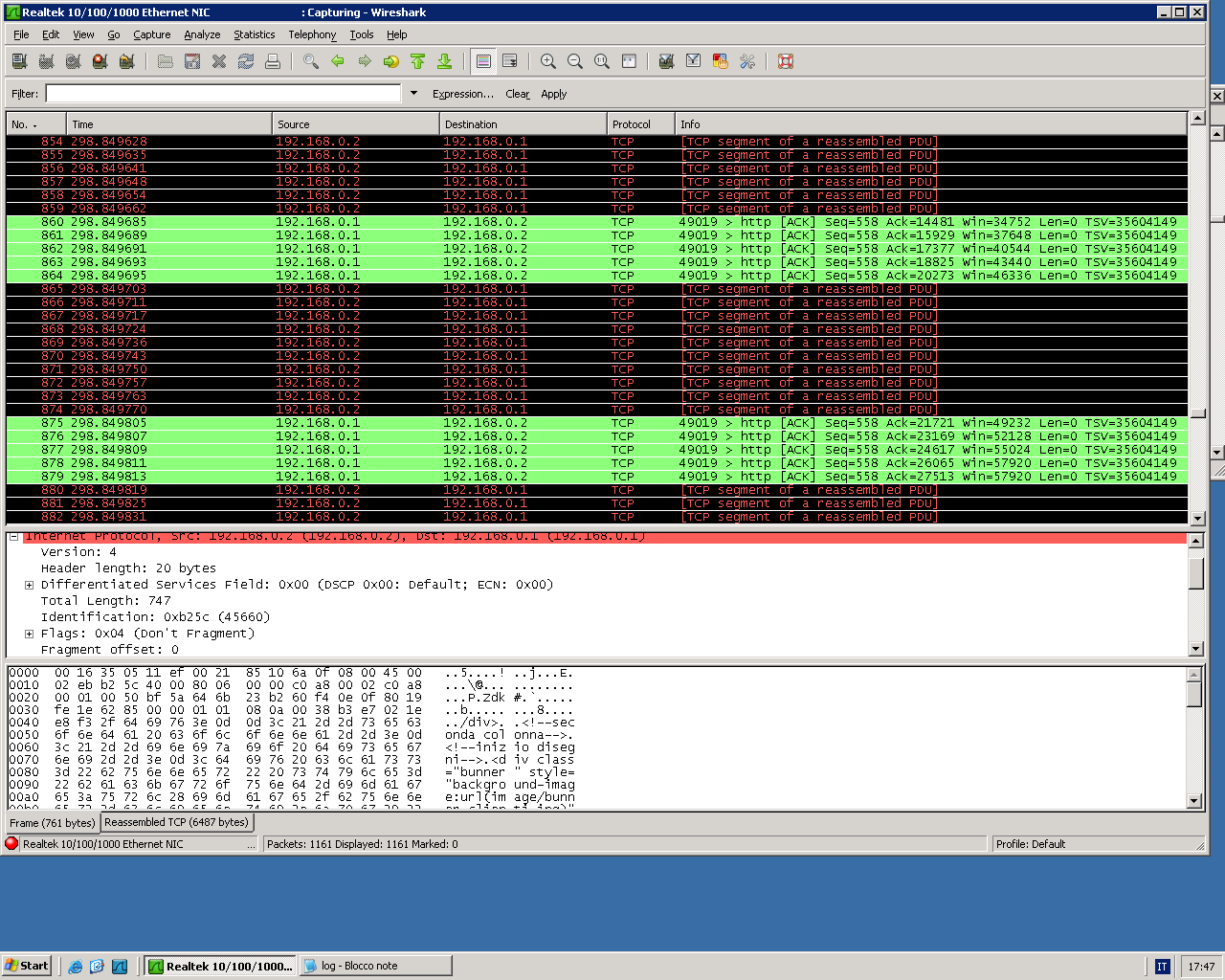Image resolution: width=1225 pixels, height=980 pixels.
Task: Jump to the first packet
Action: [x=418, y=61]
